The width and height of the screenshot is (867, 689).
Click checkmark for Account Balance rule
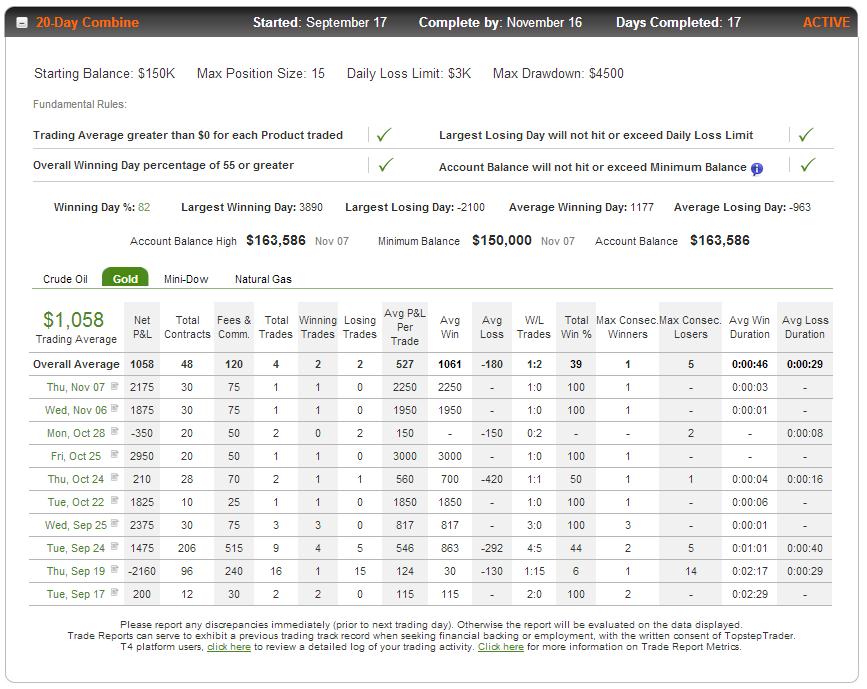(807, 164)
